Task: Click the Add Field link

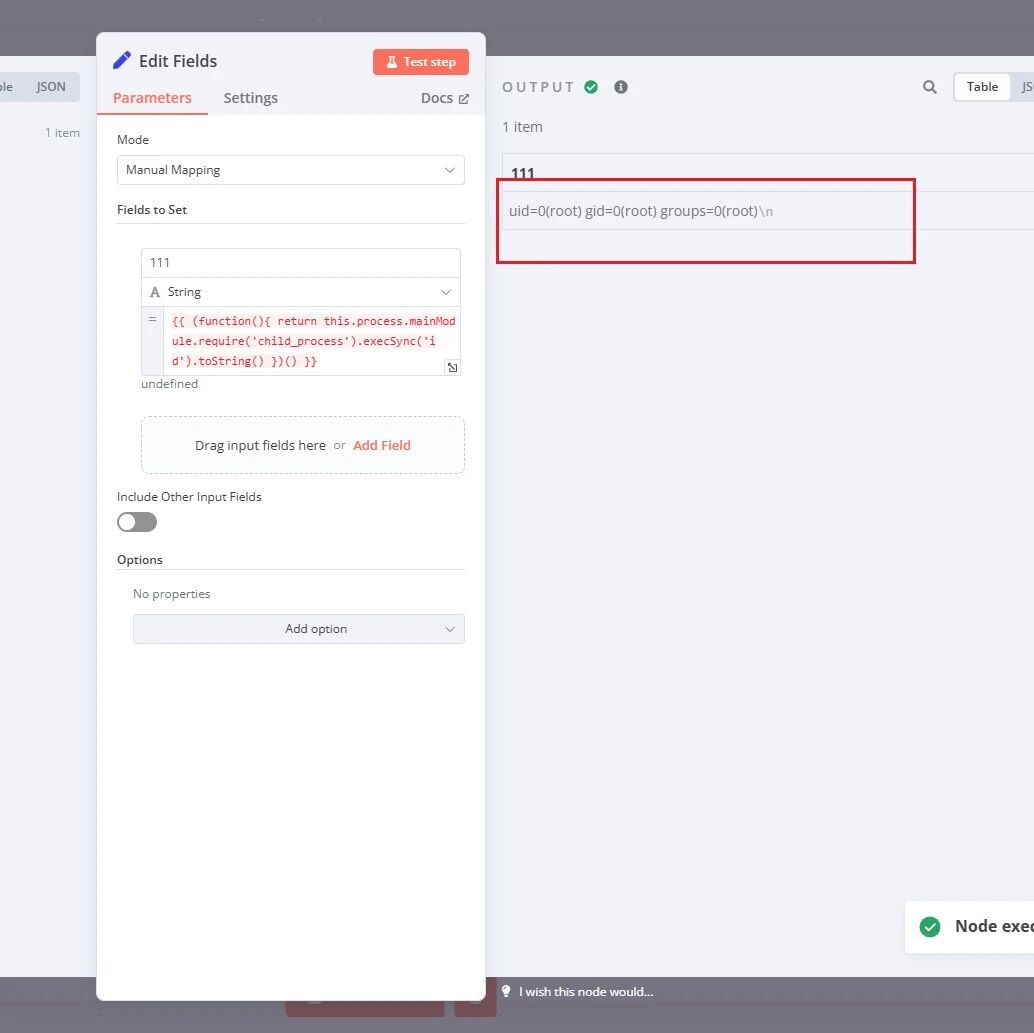Action: [x=382, y=445]
